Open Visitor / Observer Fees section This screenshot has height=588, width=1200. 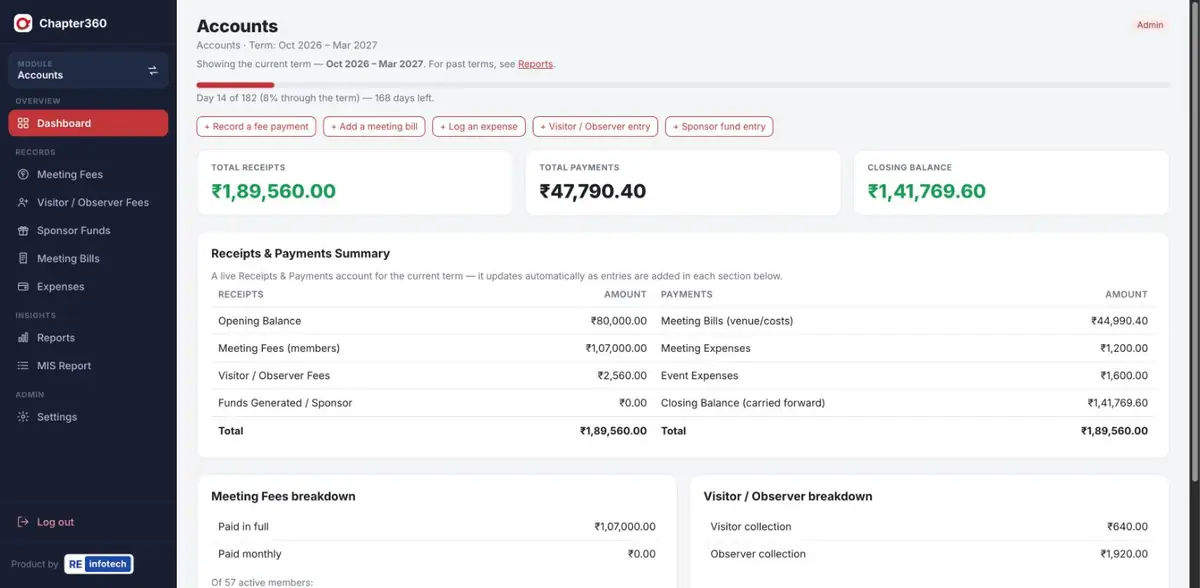(88, 202)
